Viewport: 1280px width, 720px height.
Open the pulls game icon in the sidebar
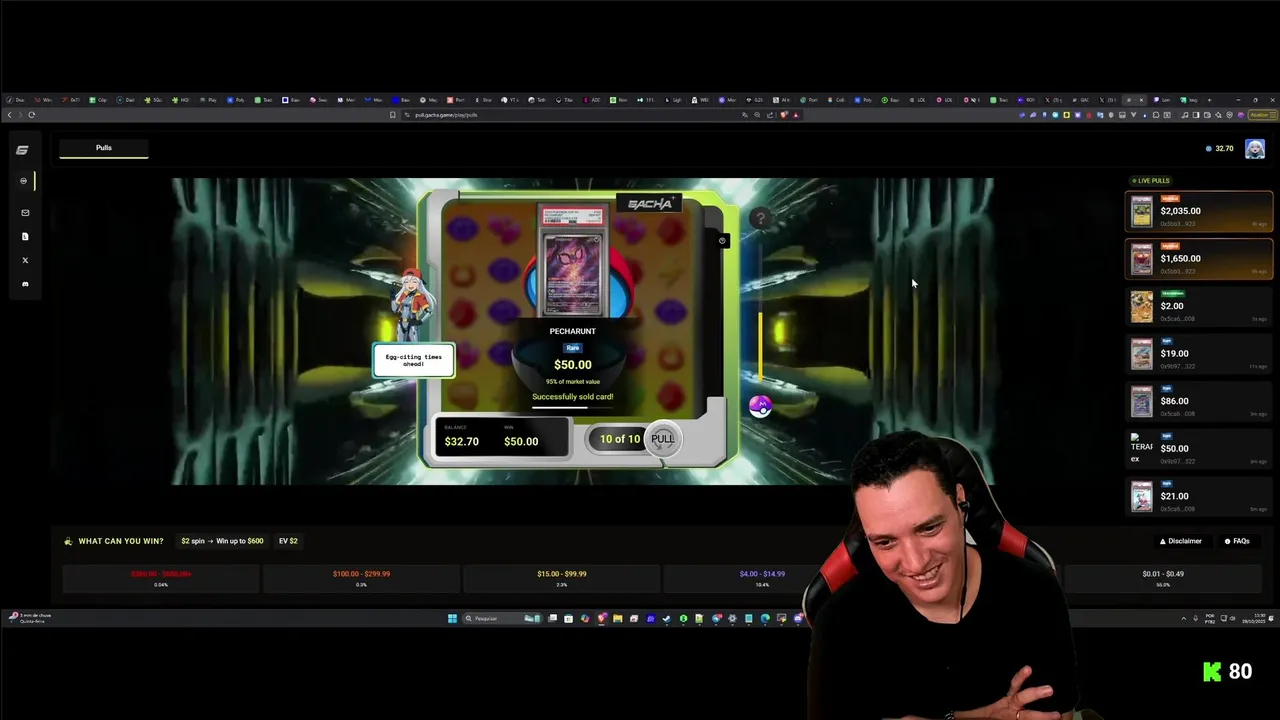click(x=24, y=181)
